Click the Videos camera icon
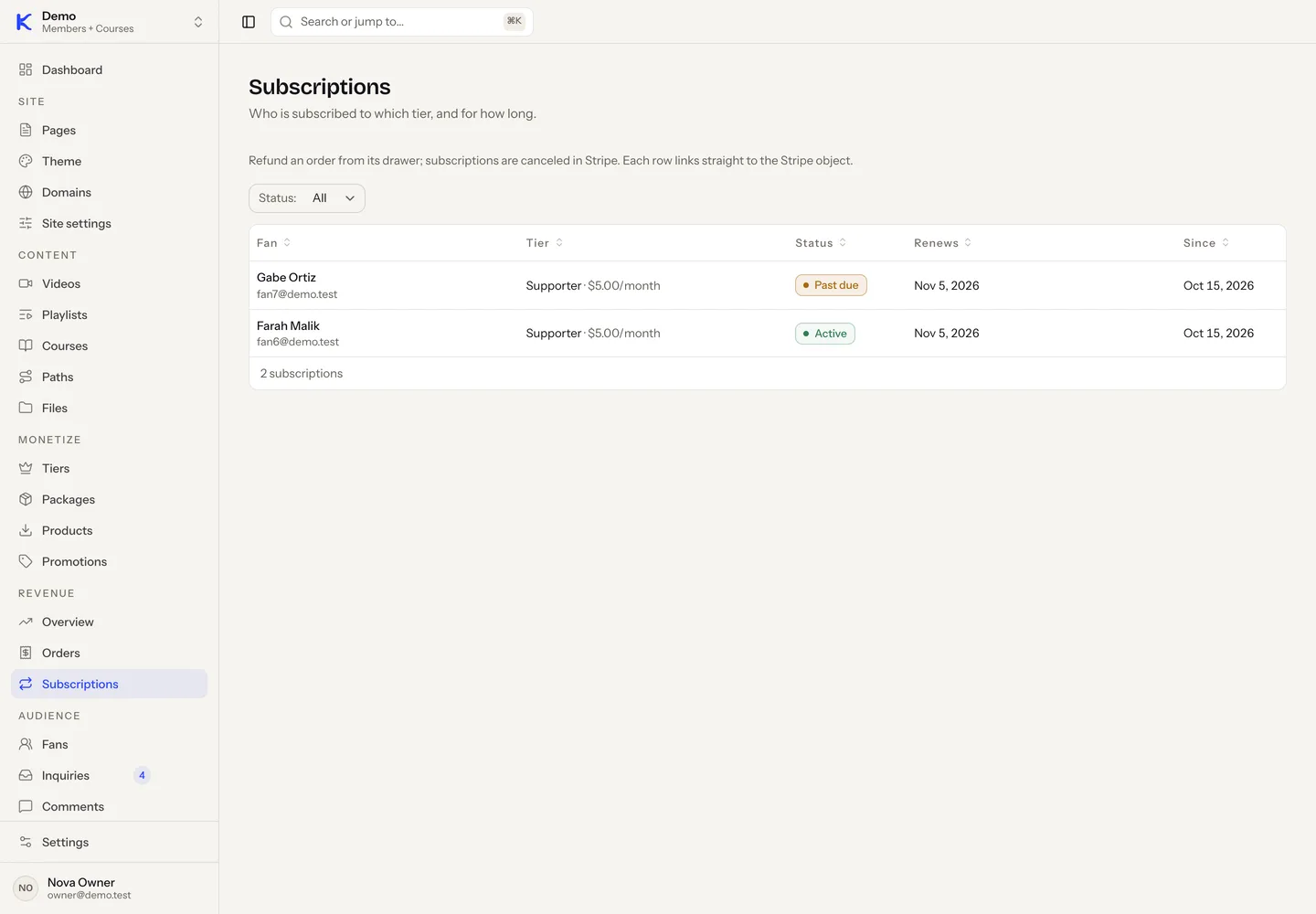 coord(26,283)
